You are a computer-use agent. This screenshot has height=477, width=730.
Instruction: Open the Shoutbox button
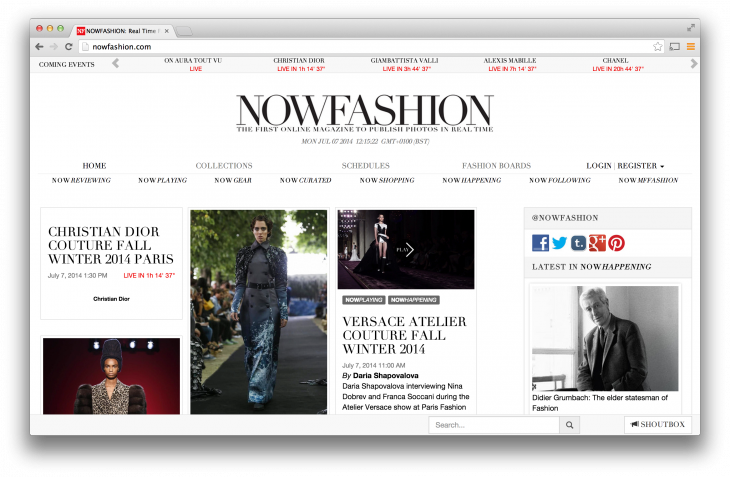click(x=657, y=425)
